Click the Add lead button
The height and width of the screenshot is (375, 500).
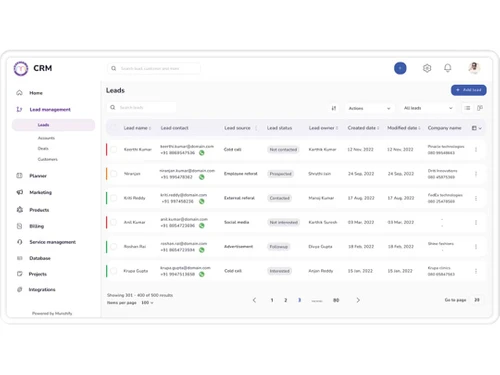pos(468,90)
